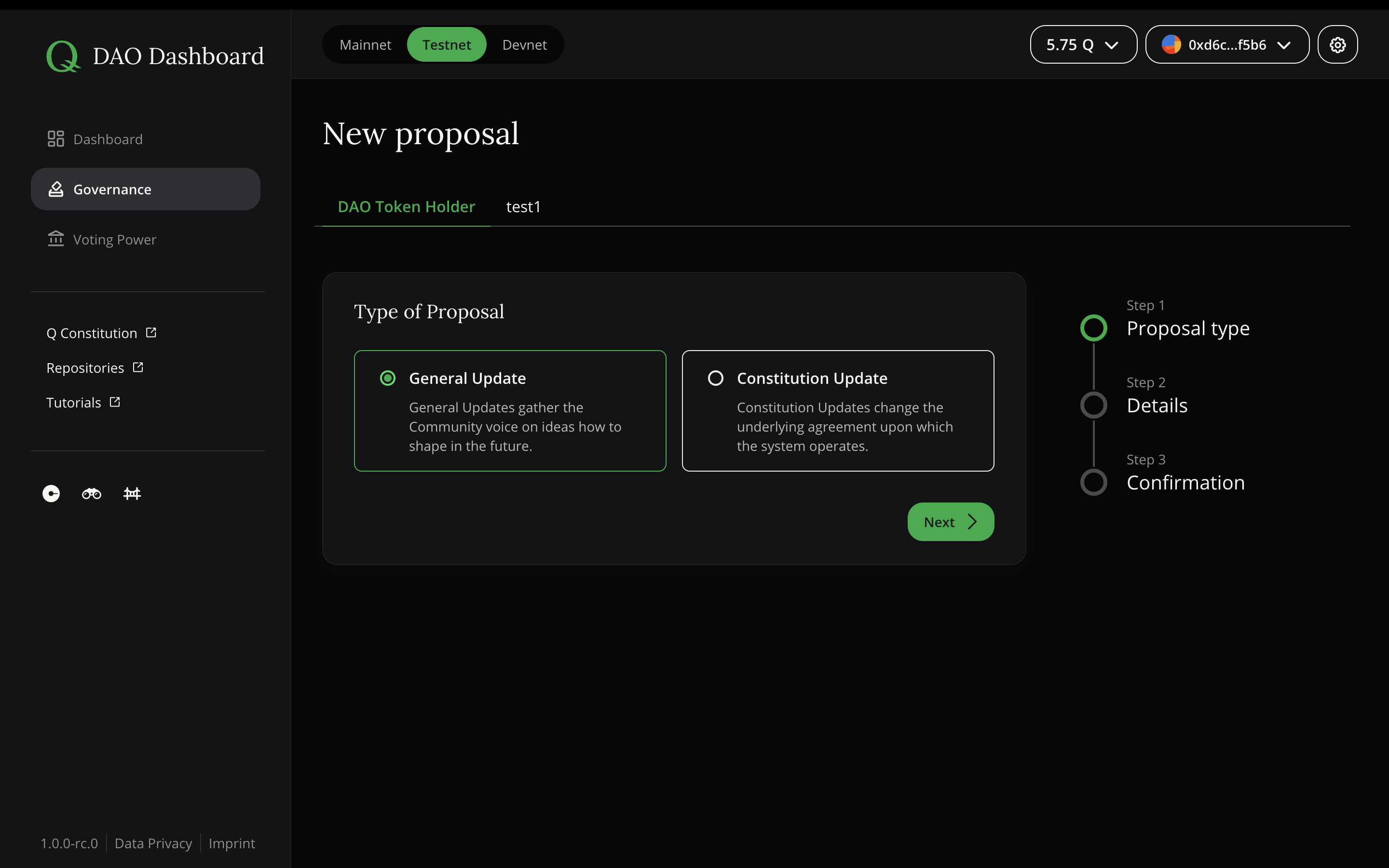The height and width of the screenshot is (868, 1389).
Task: Click the Next button
Action: (x=949, y=521)
